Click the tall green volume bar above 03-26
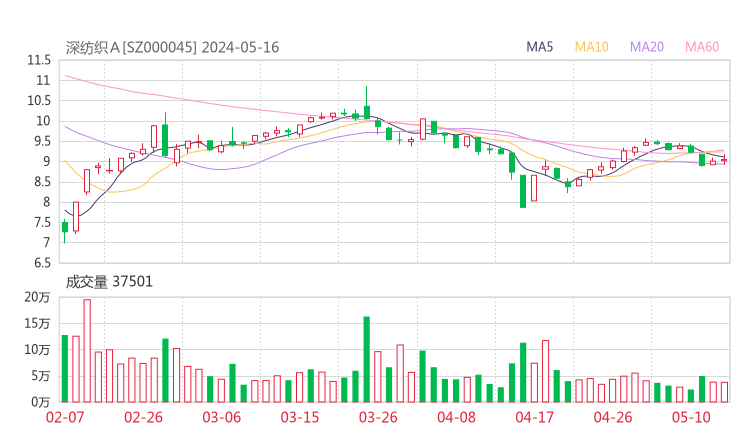 click(x=367, y=359)
